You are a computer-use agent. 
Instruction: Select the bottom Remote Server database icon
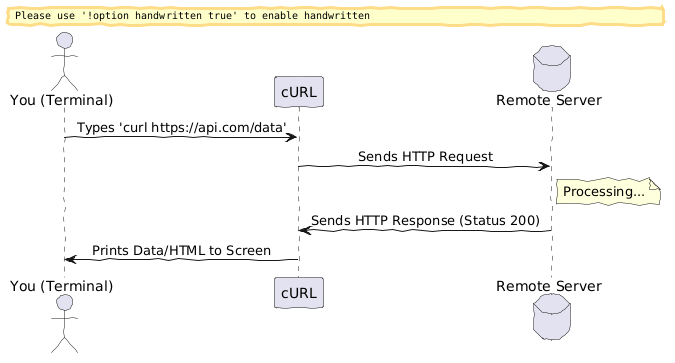pos(551,317)
